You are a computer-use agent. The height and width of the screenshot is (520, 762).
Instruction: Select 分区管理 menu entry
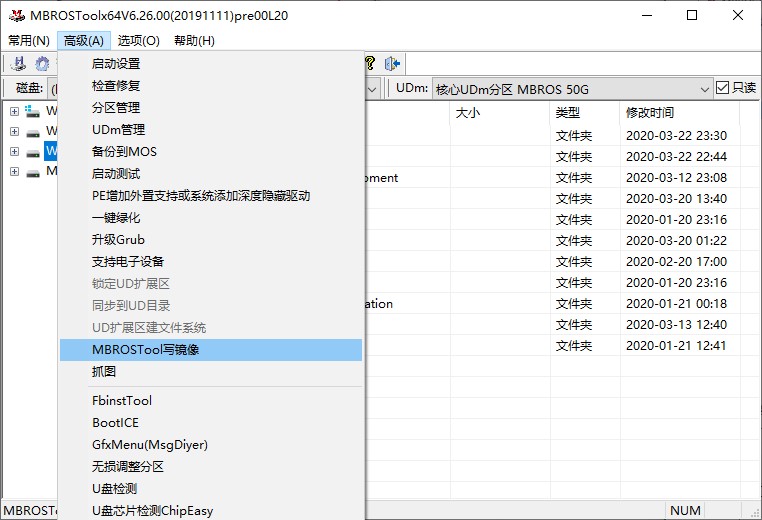pyautogui.click(x=211, y=107)
